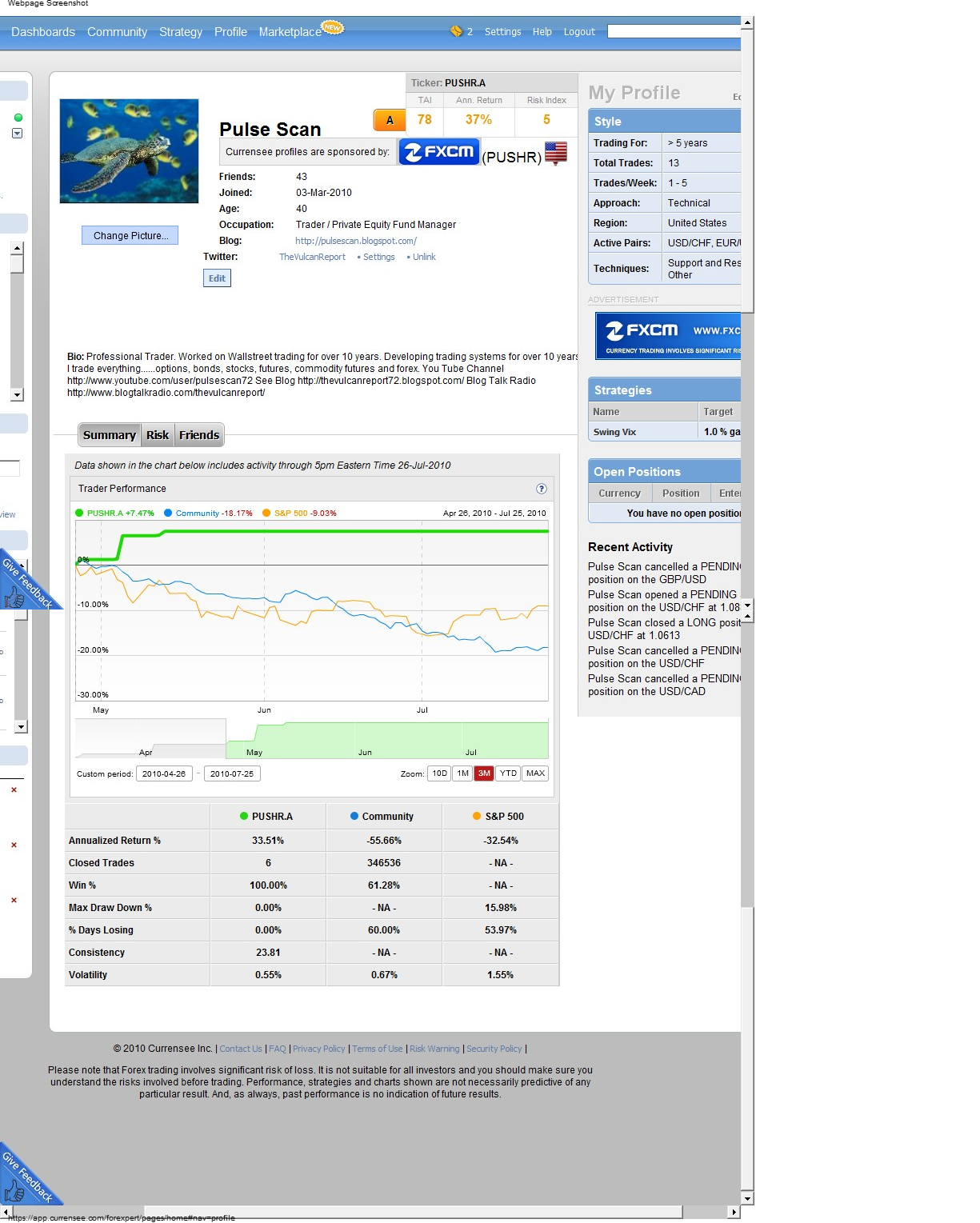Toggle the Community series legend dot
This screenshot has height=1223, width=980.
pyautogui.click(x=168, y=514)
